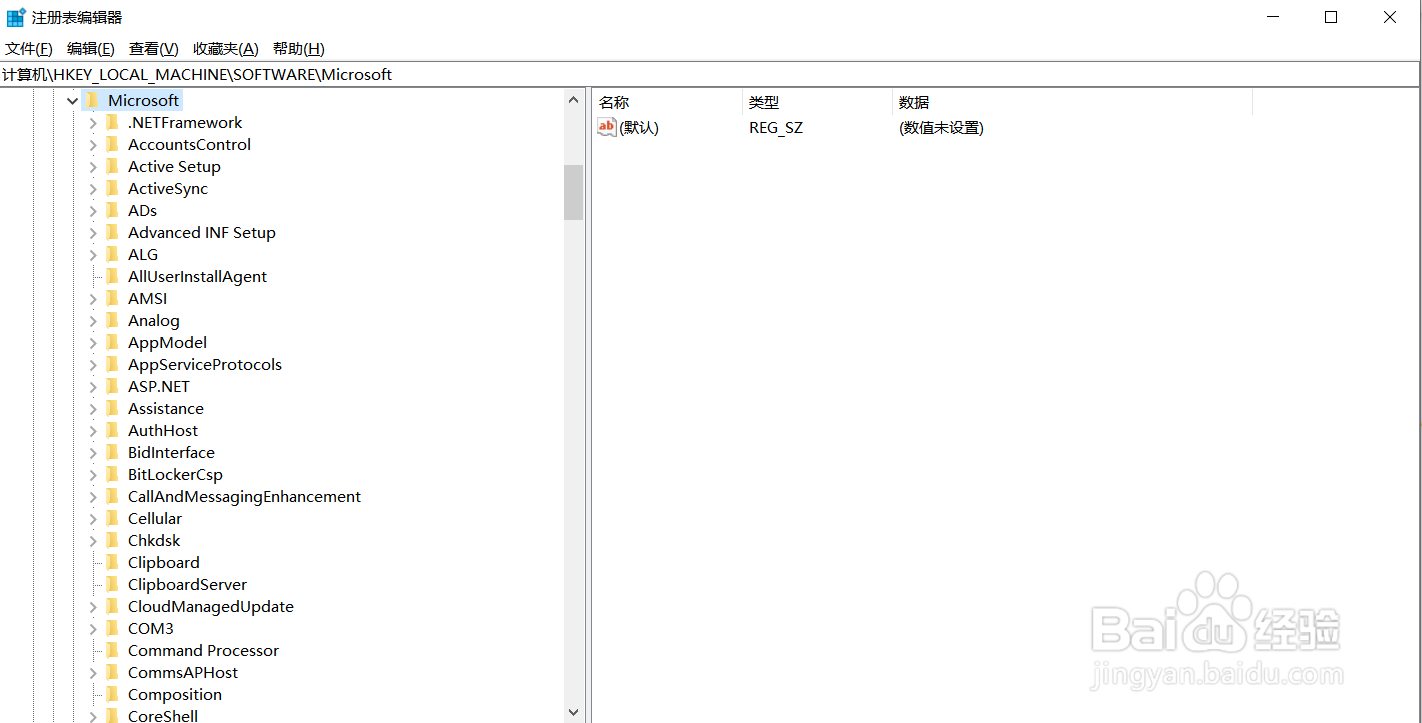Screen dimensions: 1422x723
Task: Click the Registry Editor app icon in title bar
Action: [x=16, y=17]
